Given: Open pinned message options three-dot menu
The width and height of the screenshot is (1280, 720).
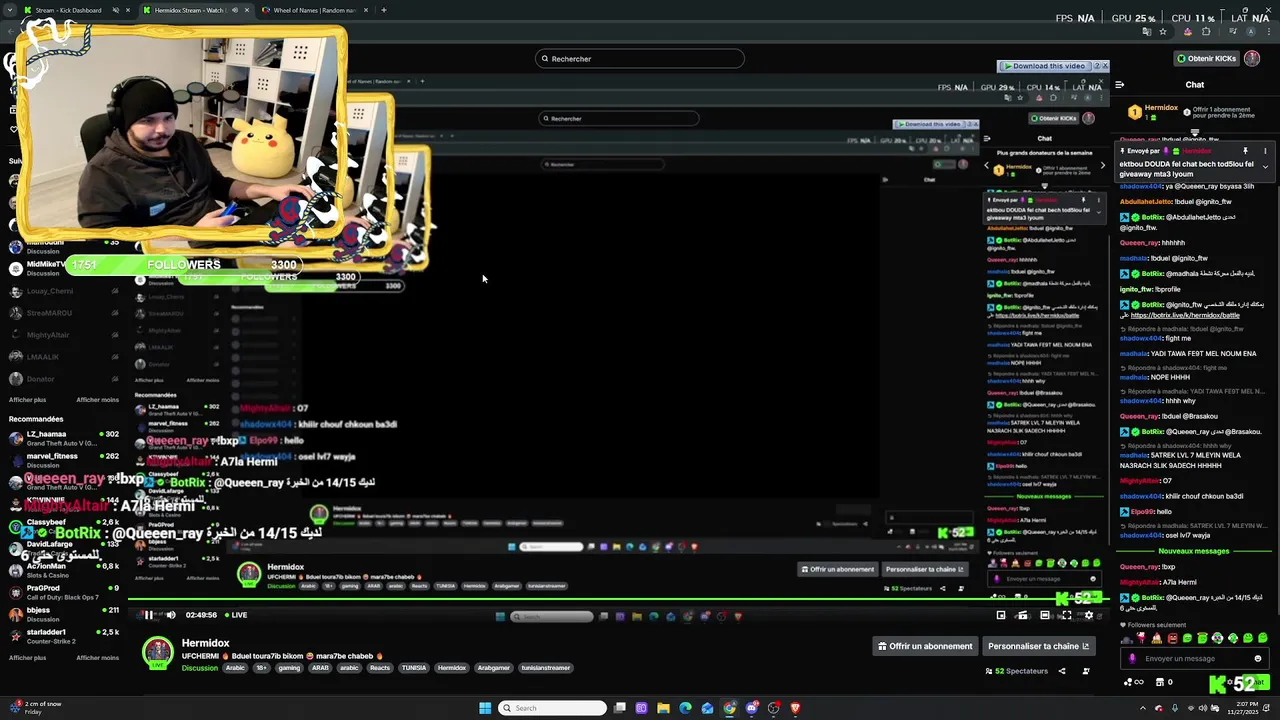Looking at the screenshot, I should pyautogui.click(x=1265, y=151).
